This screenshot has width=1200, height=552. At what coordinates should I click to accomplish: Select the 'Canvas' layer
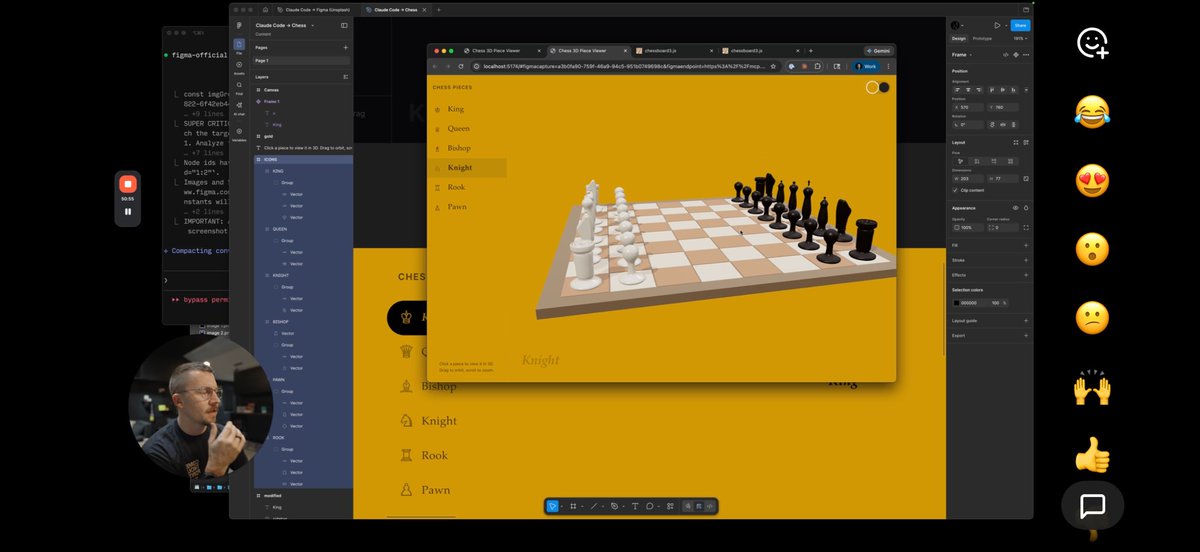click(302, 89)
